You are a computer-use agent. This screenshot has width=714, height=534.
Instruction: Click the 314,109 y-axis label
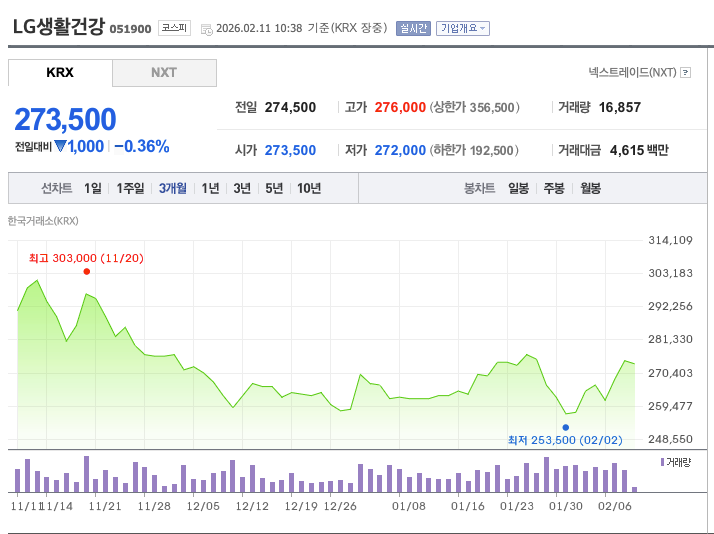click(670, 240)
